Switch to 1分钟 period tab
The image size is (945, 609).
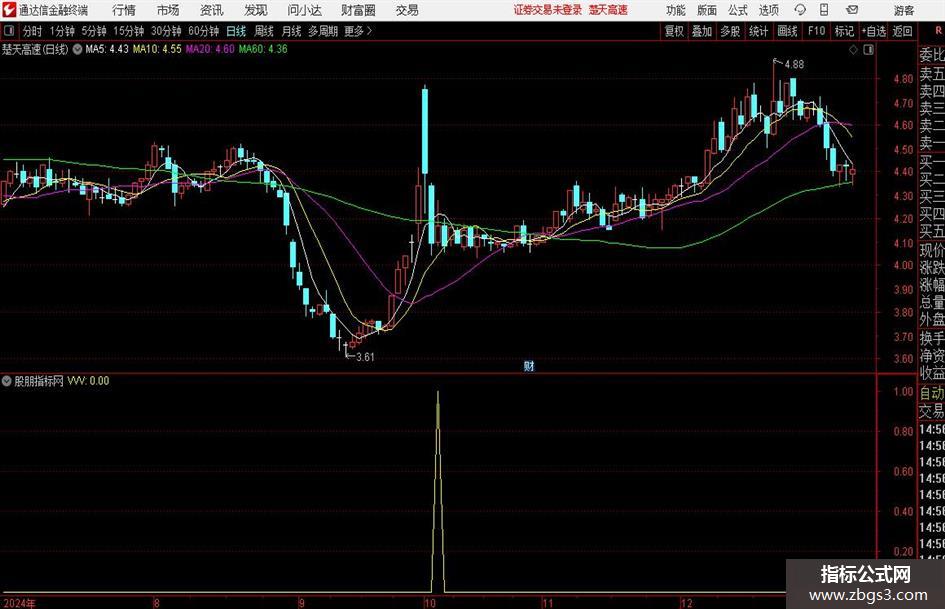tap(61, 31)
